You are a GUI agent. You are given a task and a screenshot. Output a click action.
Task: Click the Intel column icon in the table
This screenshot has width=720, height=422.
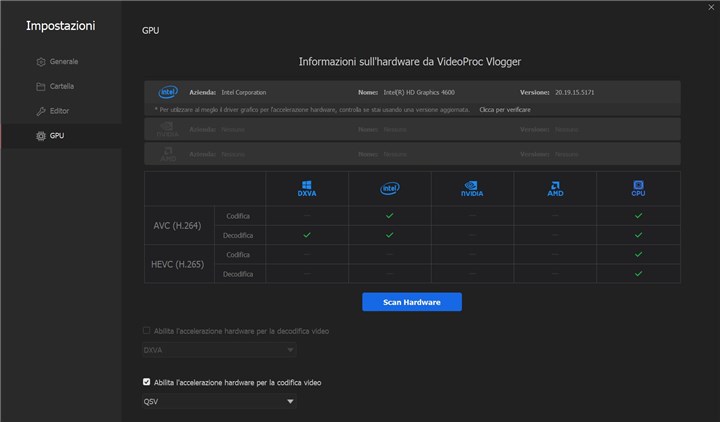click(x=389, y=188)
